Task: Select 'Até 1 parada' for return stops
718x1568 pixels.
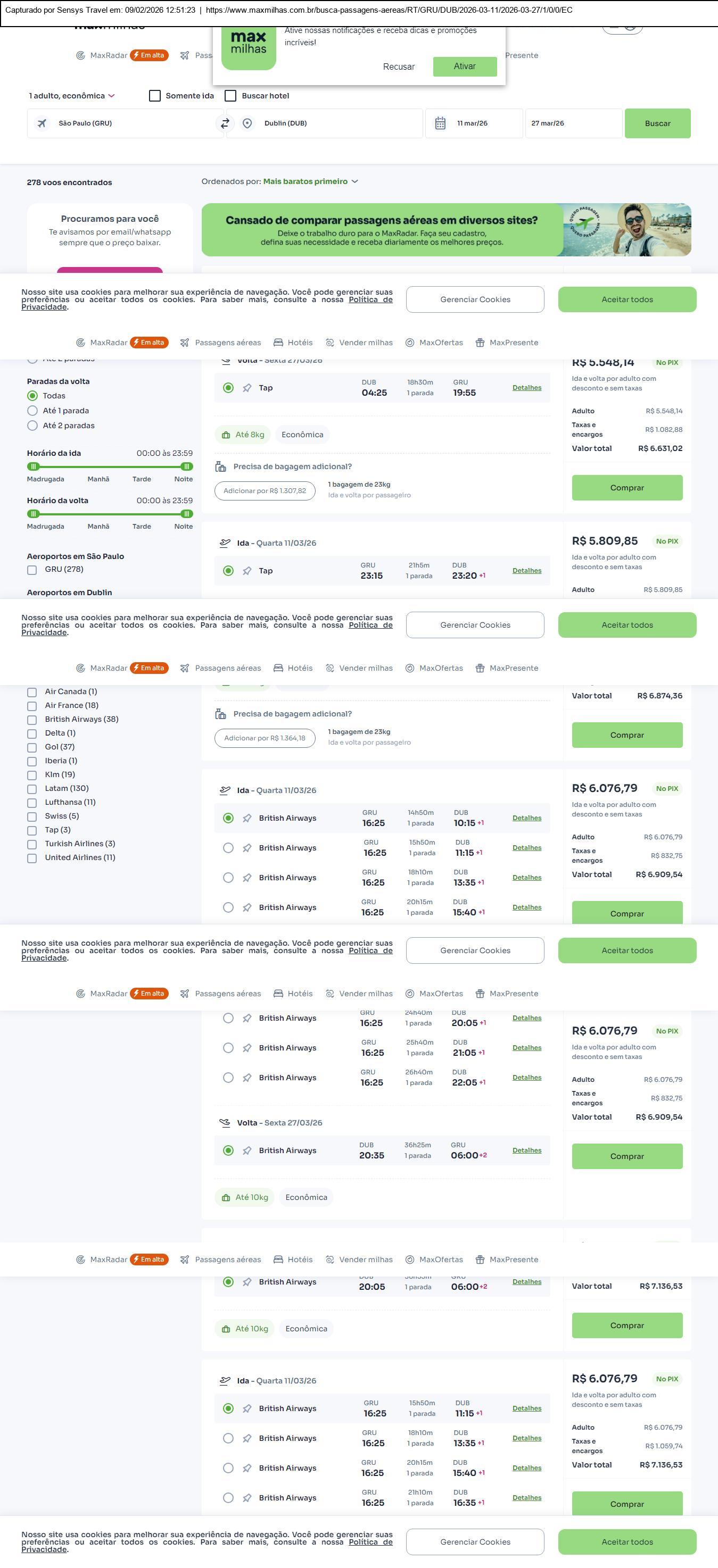Action: click(33, 411)
